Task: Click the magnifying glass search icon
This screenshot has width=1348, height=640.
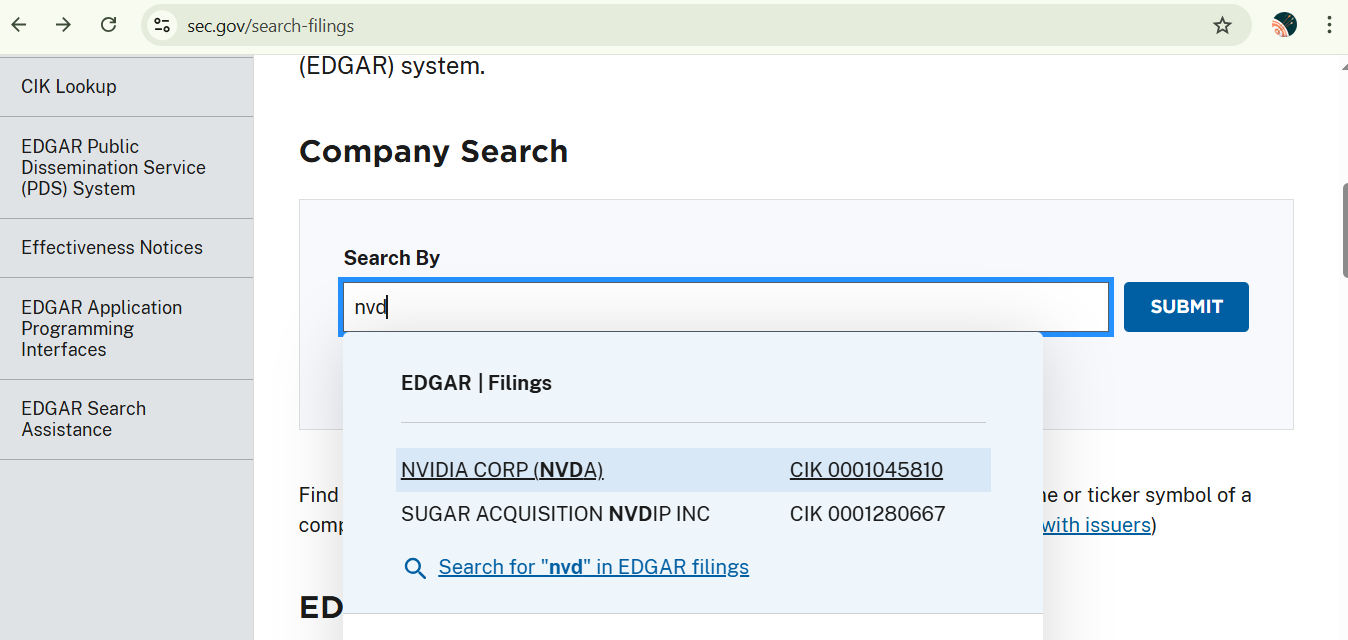Action: (x=415, y=567)
